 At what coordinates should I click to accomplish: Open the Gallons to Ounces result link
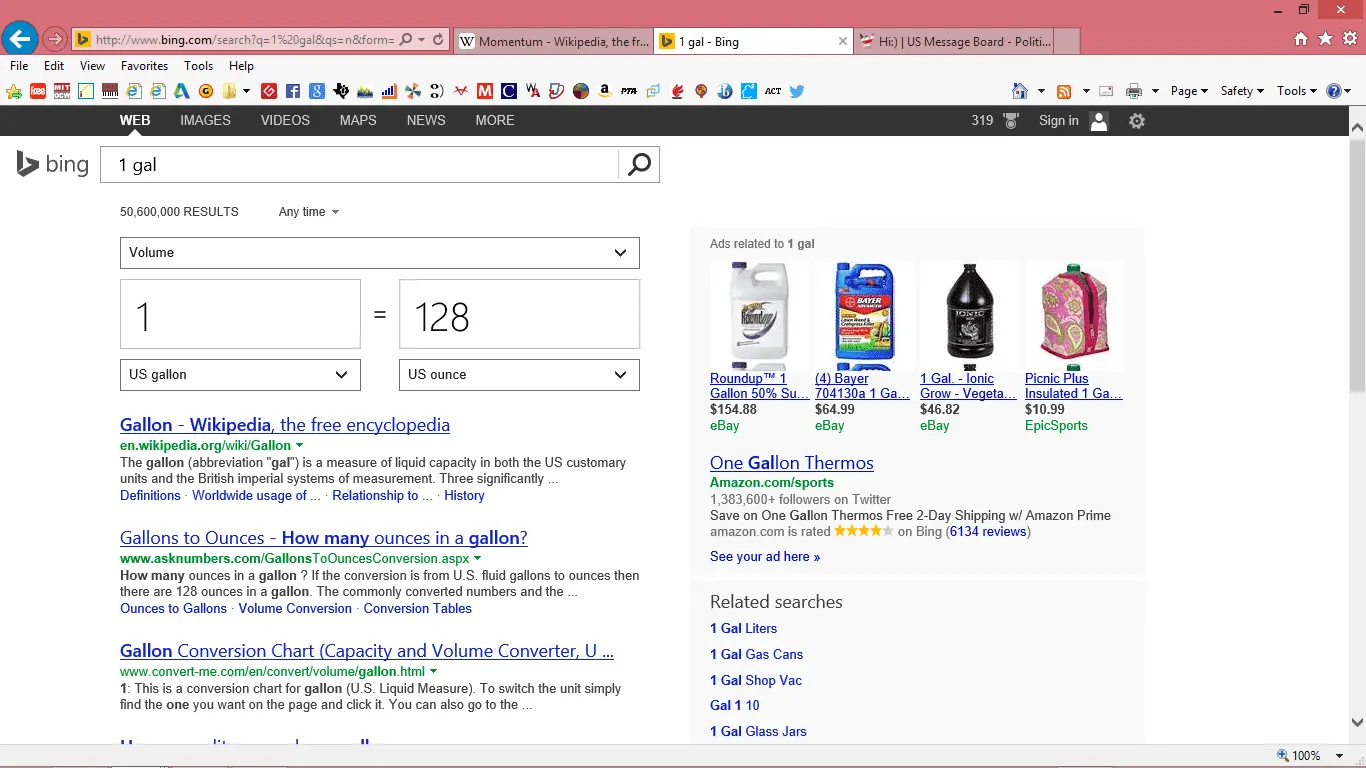[x=324, y=538]
